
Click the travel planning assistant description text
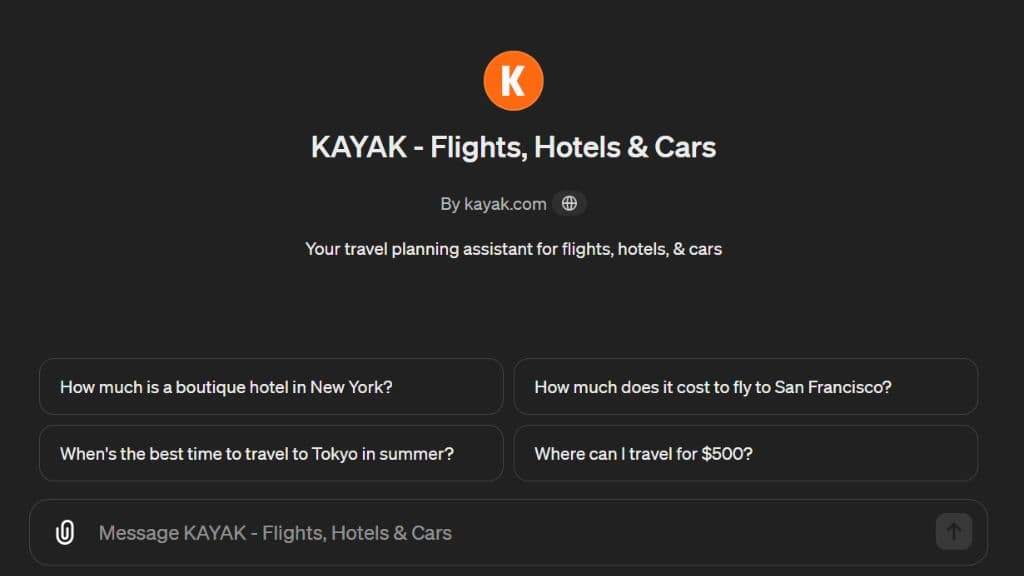point(513,249)
